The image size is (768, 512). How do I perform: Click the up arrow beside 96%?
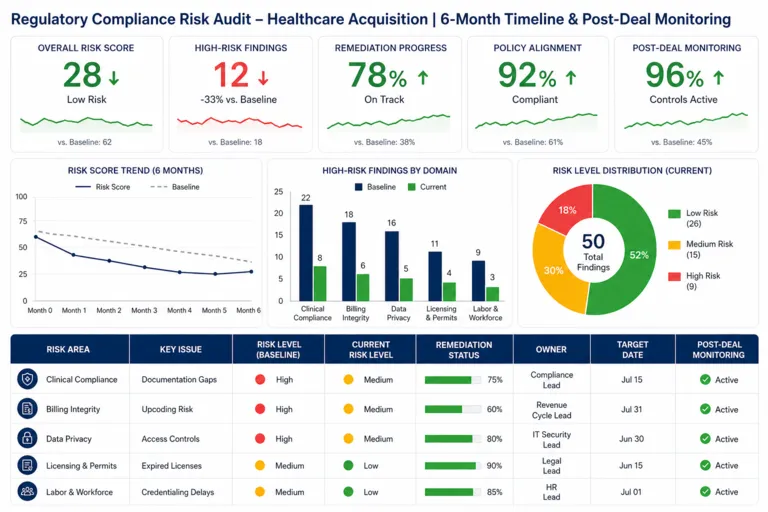(x=719, y=77)
